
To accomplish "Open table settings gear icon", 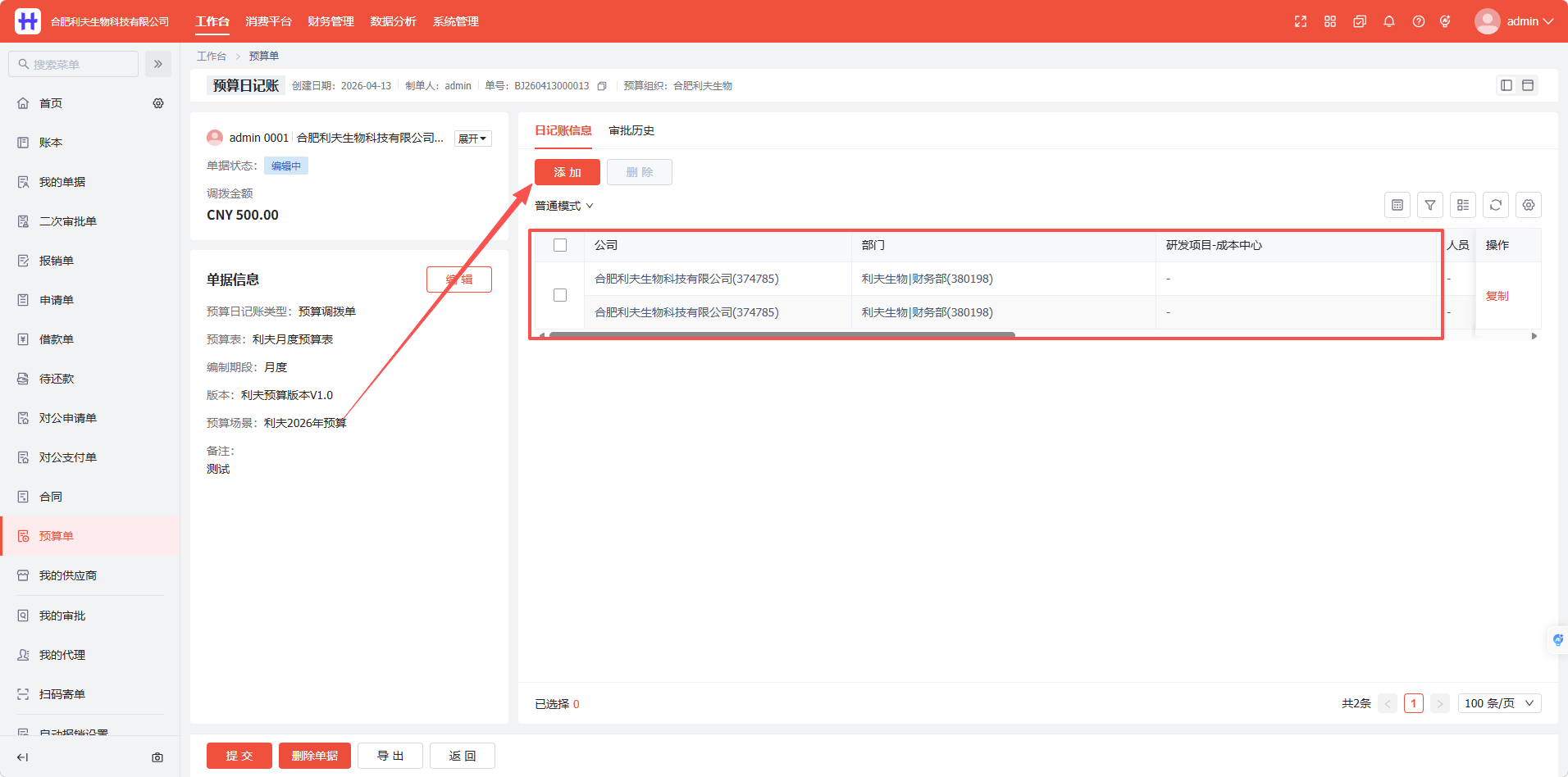I will click(x=1528, y=205).
